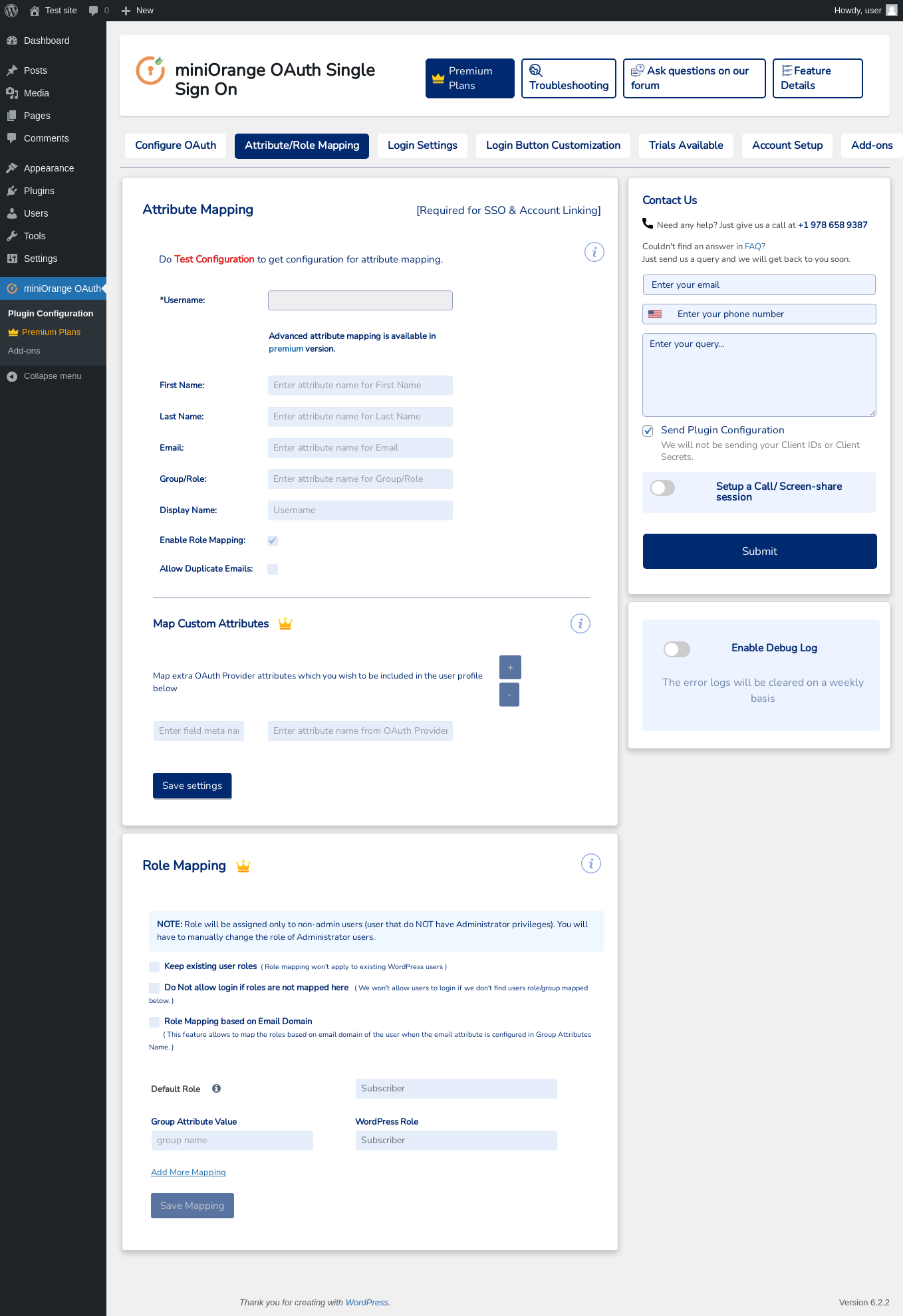Submit the Contact Us form

pos(760,552)
